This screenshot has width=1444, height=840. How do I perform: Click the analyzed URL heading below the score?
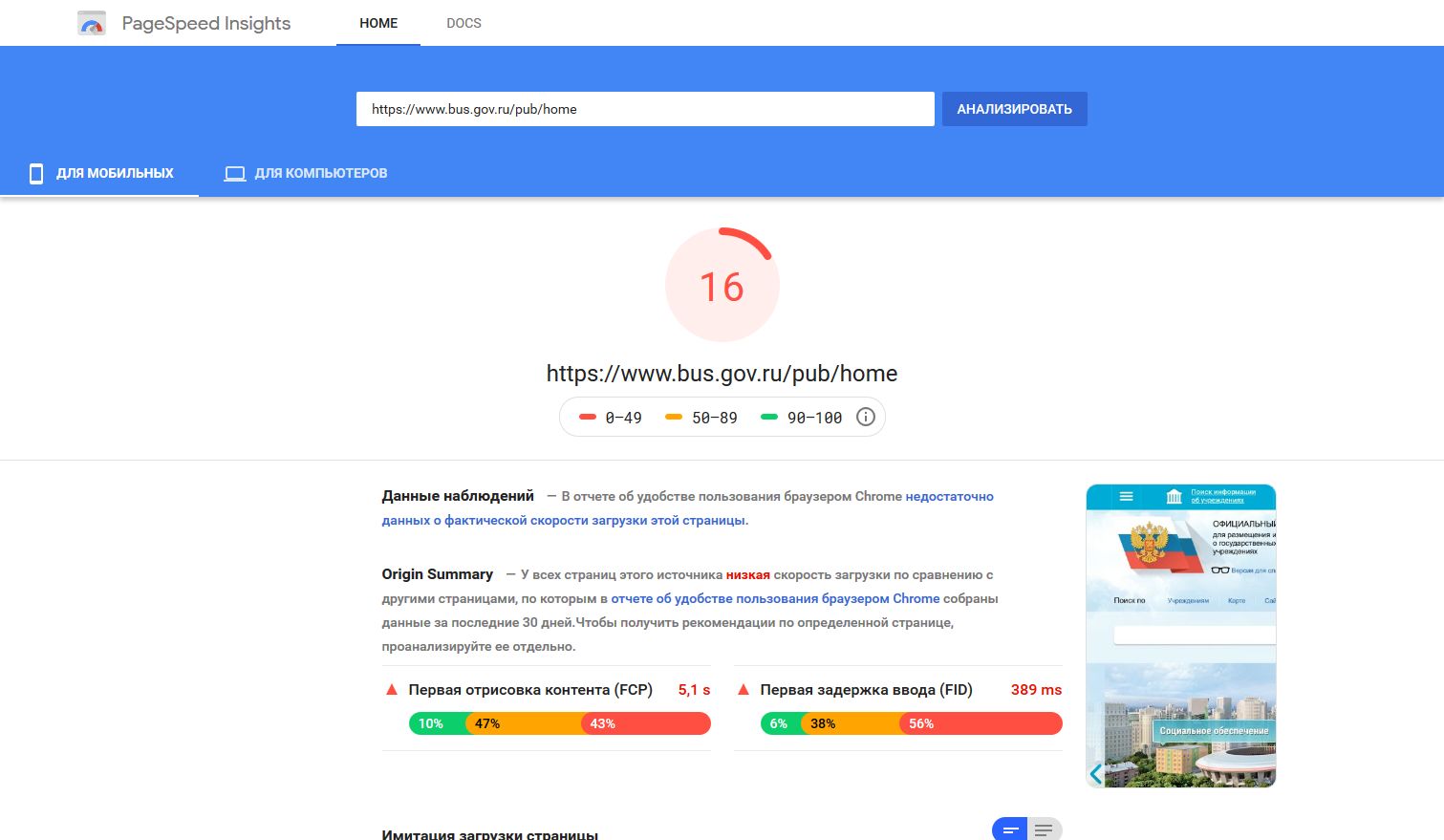pos(722,374)
